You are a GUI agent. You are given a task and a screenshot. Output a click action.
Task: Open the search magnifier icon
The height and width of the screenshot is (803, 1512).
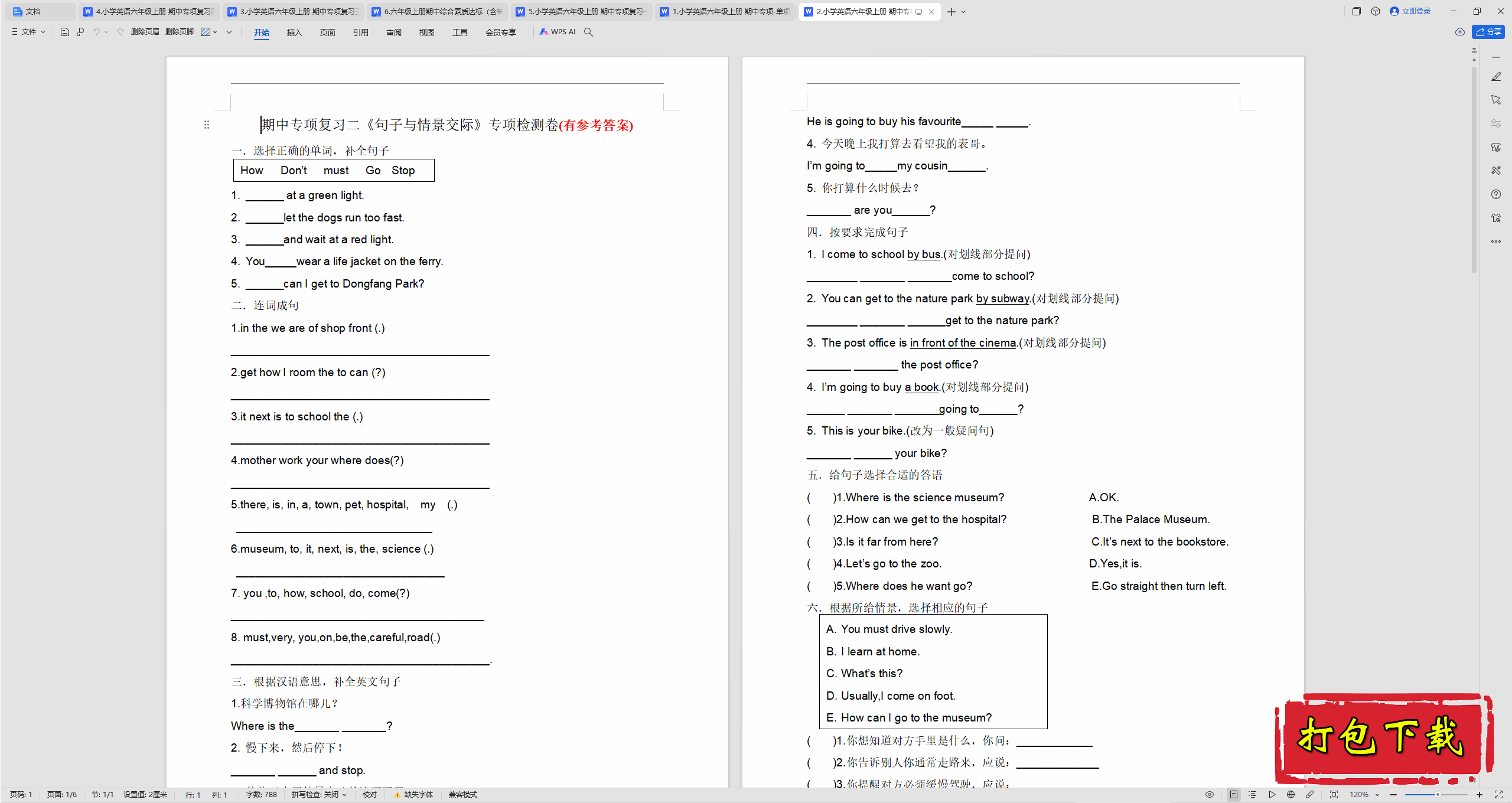pyautogui.click(x=588, y=32)
